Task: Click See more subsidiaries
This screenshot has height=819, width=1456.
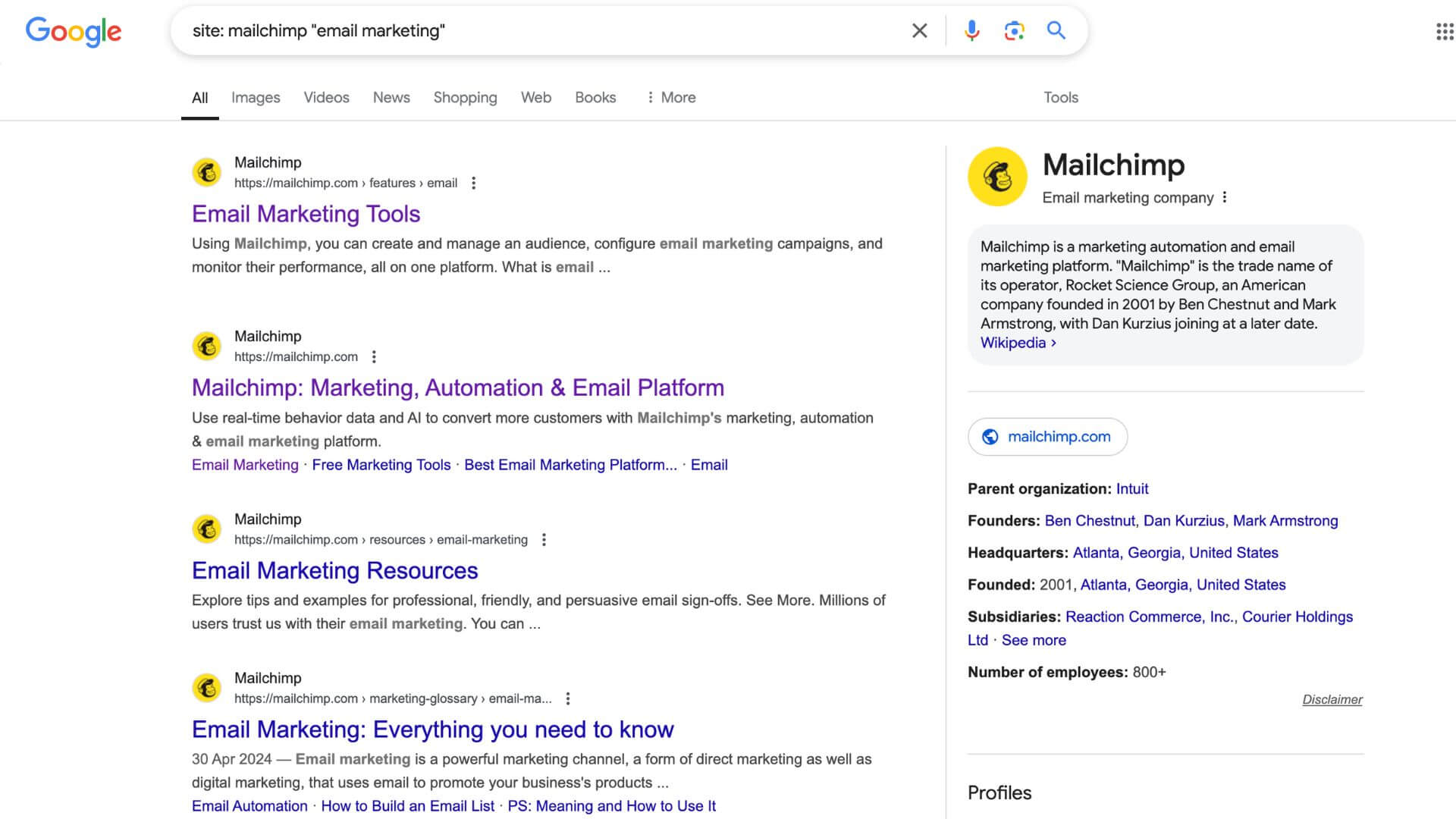Action: coord(1034,640)
